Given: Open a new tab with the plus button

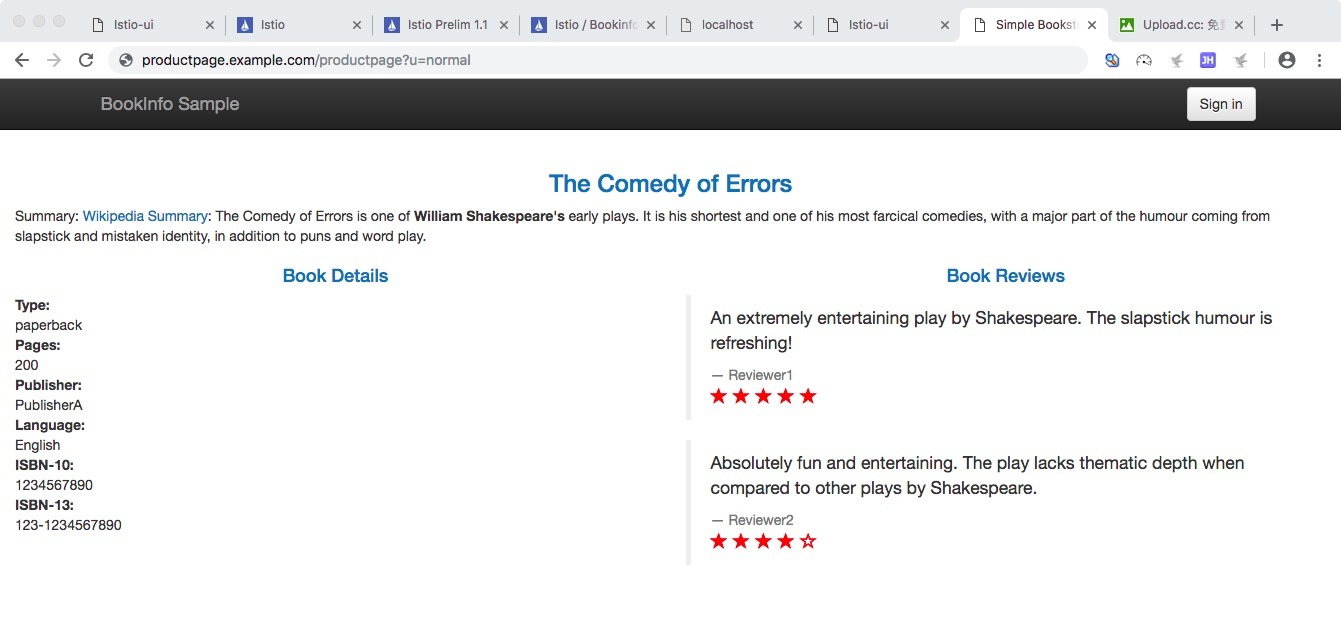Looking at the screenshot, I should point(1276,25).
